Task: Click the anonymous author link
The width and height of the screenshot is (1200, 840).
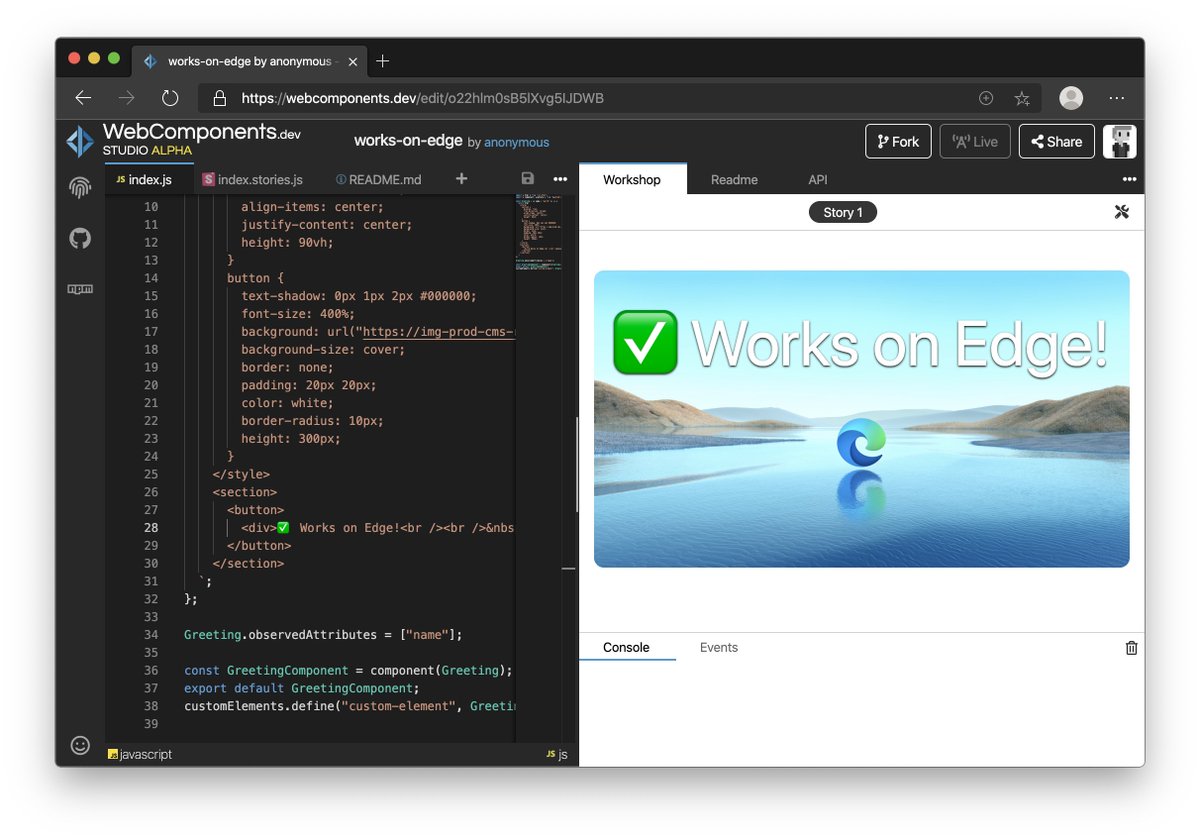Action: (x=517, y=142)
